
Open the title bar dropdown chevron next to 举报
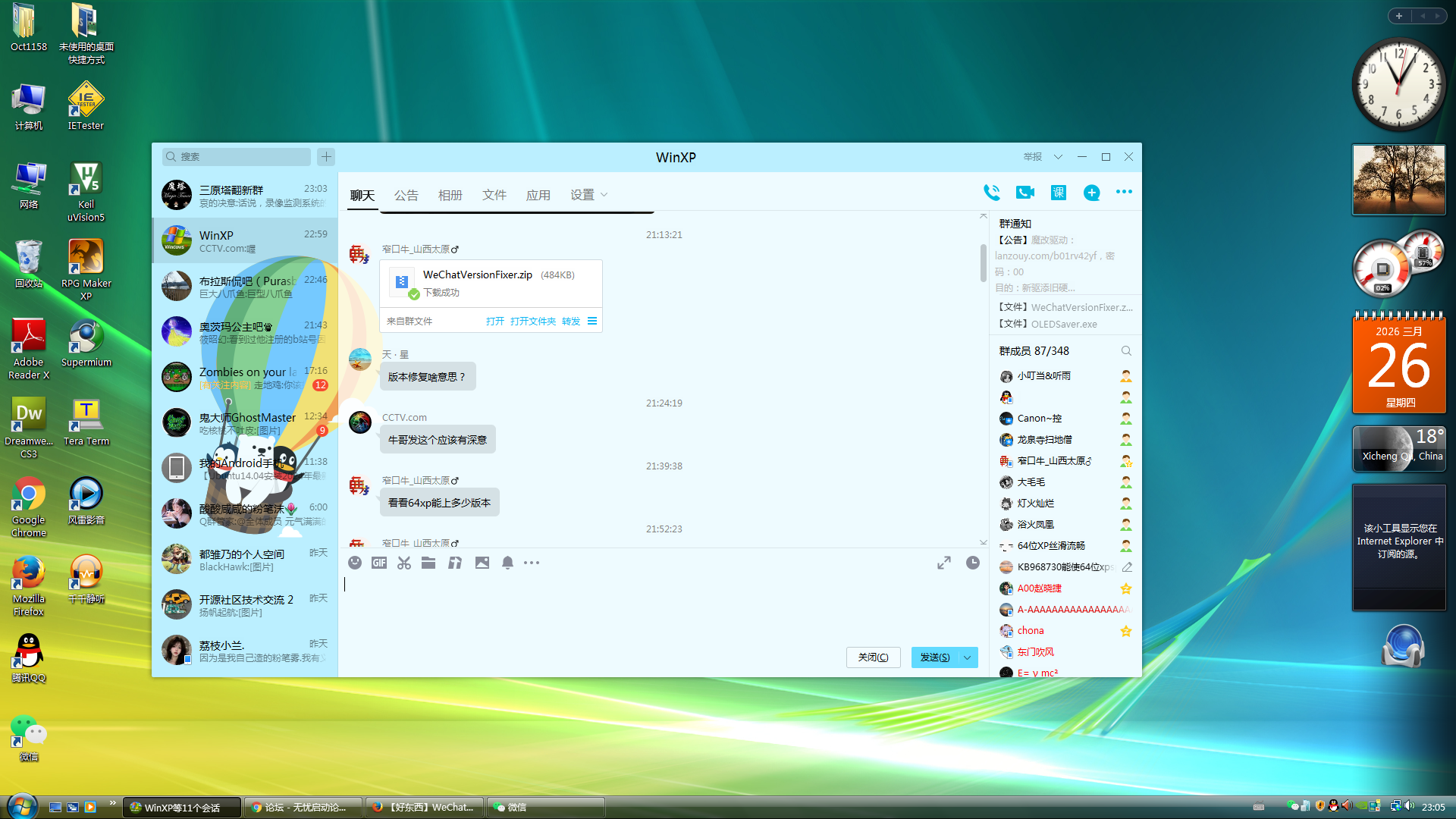tap(1058, 157)
